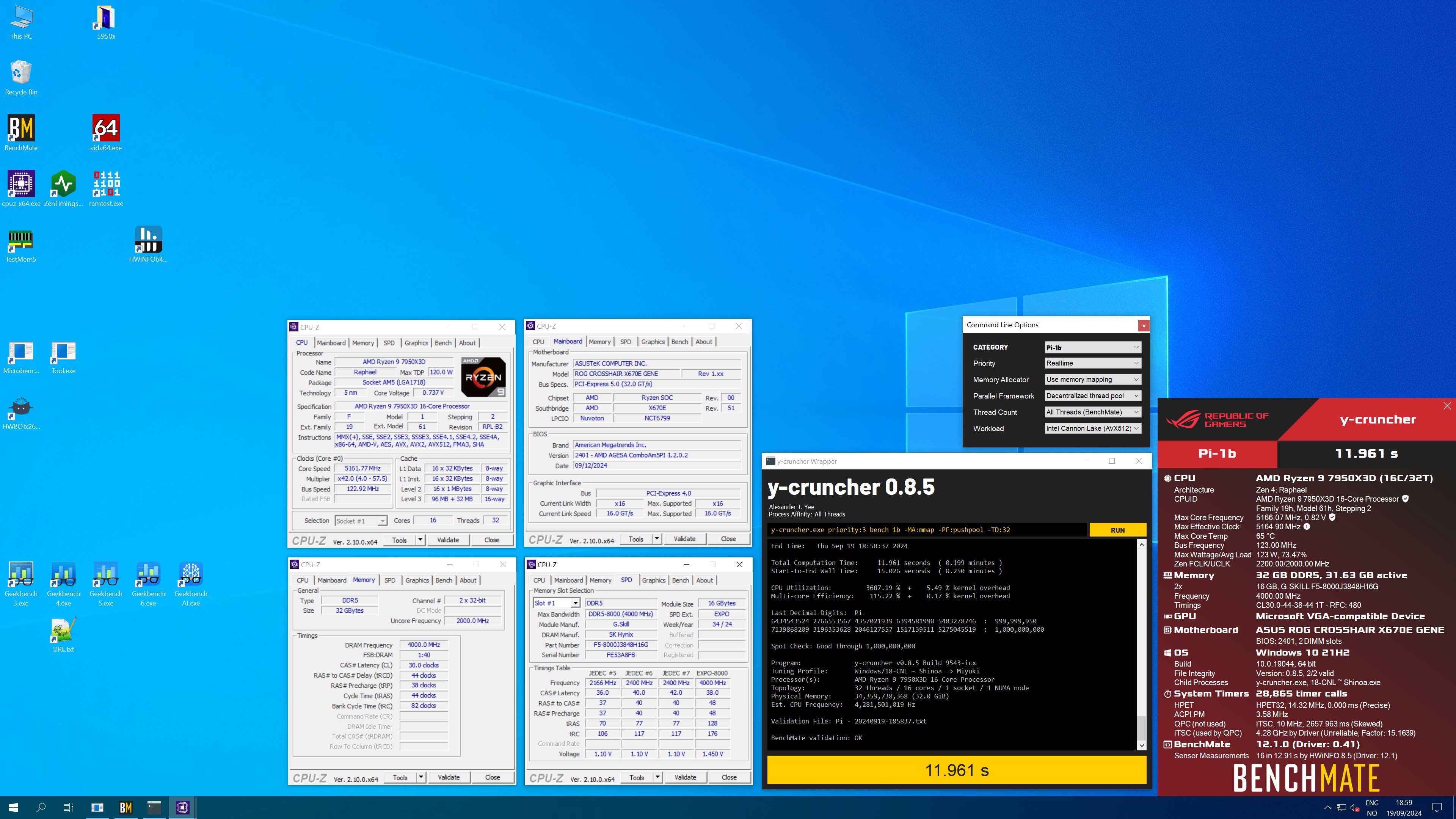Open the Thread Count dropdown
The image size is (1456, 819).
(1092, 412)
